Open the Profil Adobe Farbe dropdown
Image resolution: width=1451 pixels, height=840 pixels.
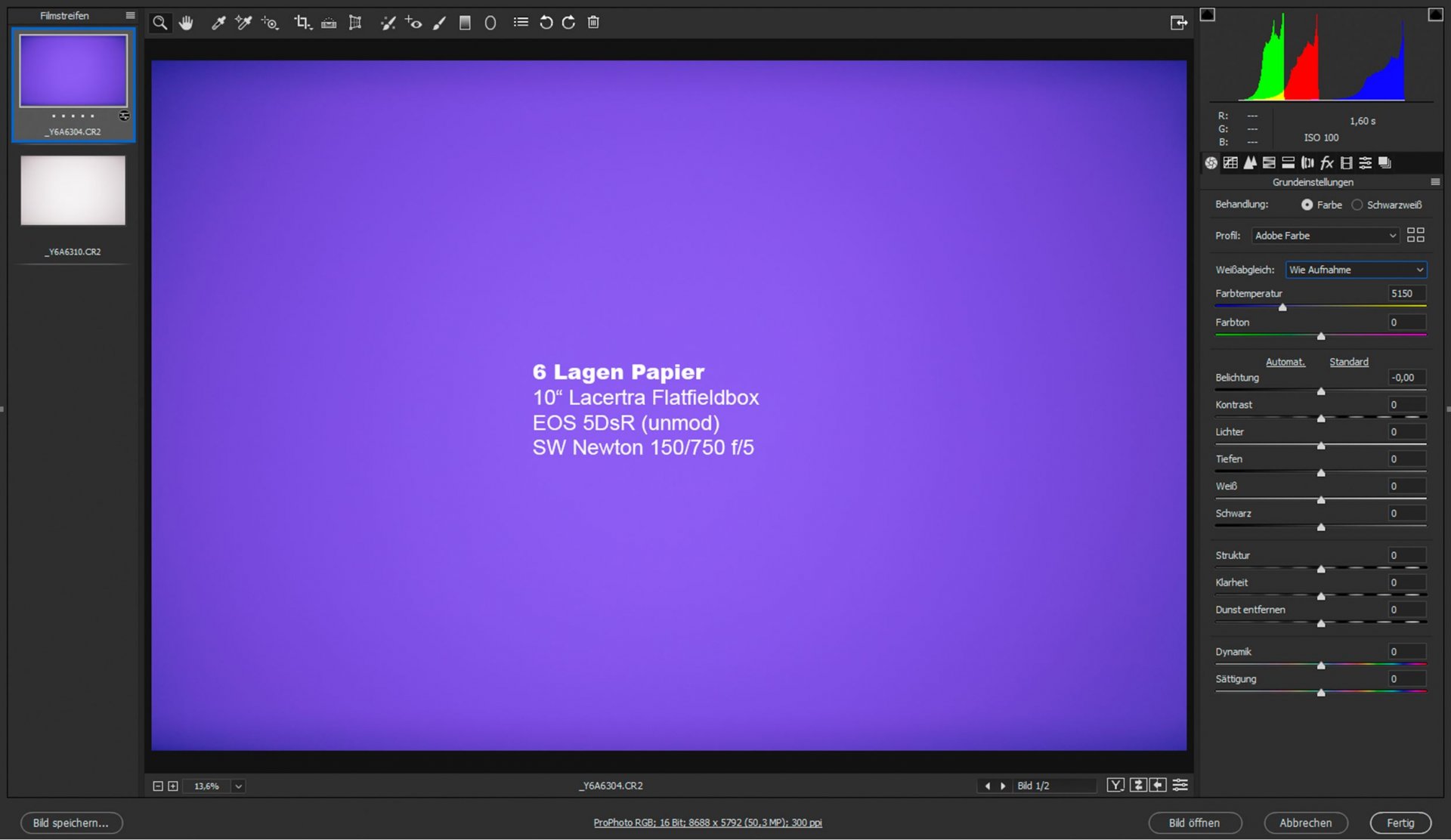(x=1325, y=236)
